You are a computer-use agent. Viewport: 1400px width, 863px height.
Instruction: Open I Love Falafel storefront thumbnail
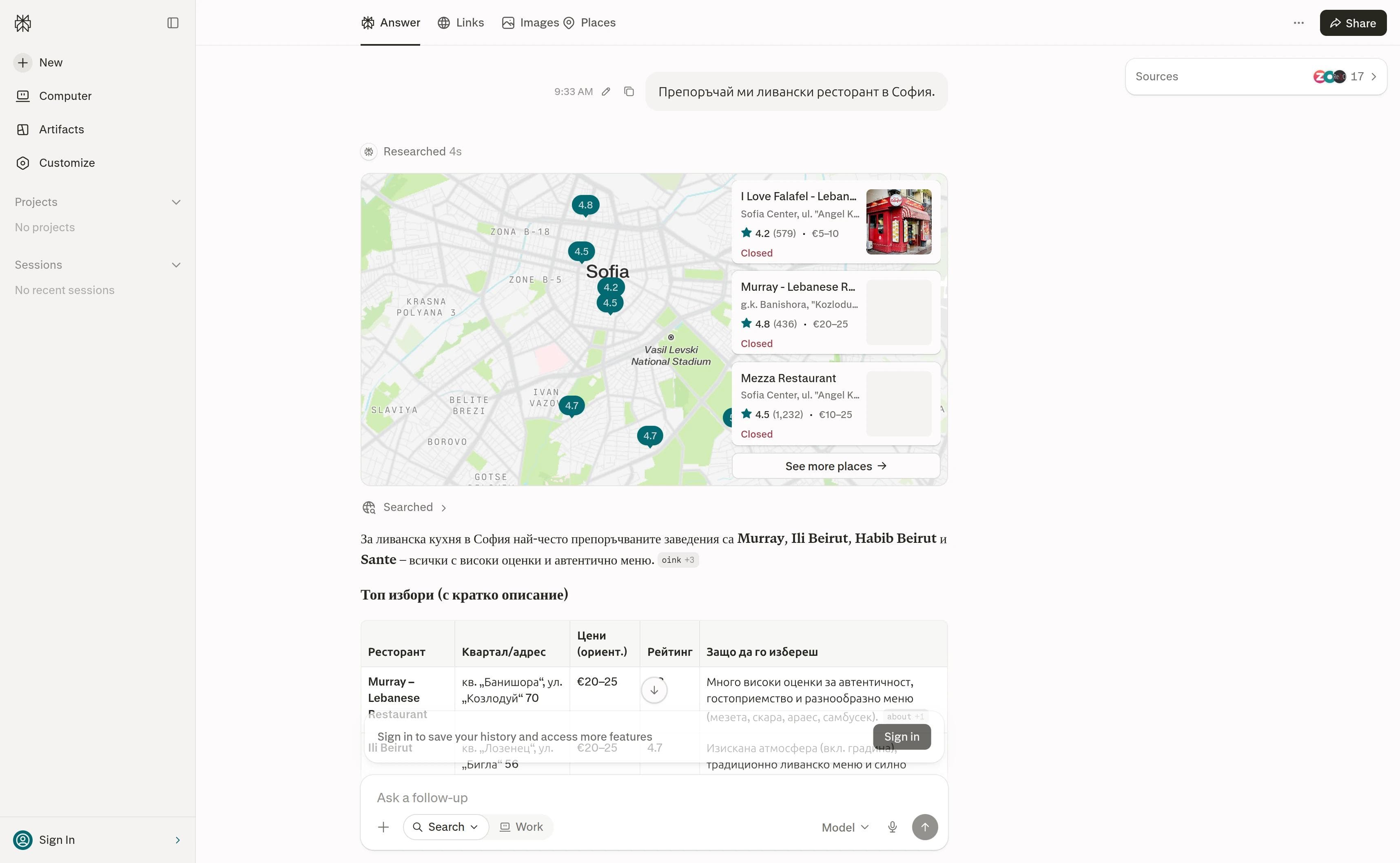tap(899, 221)
